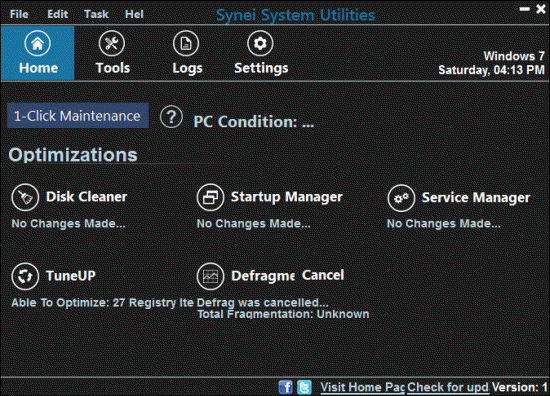Click 'No Changes Made...' under Disk Cleaner
Viewport: 550px width, 396px height.
tap(68, 223)
